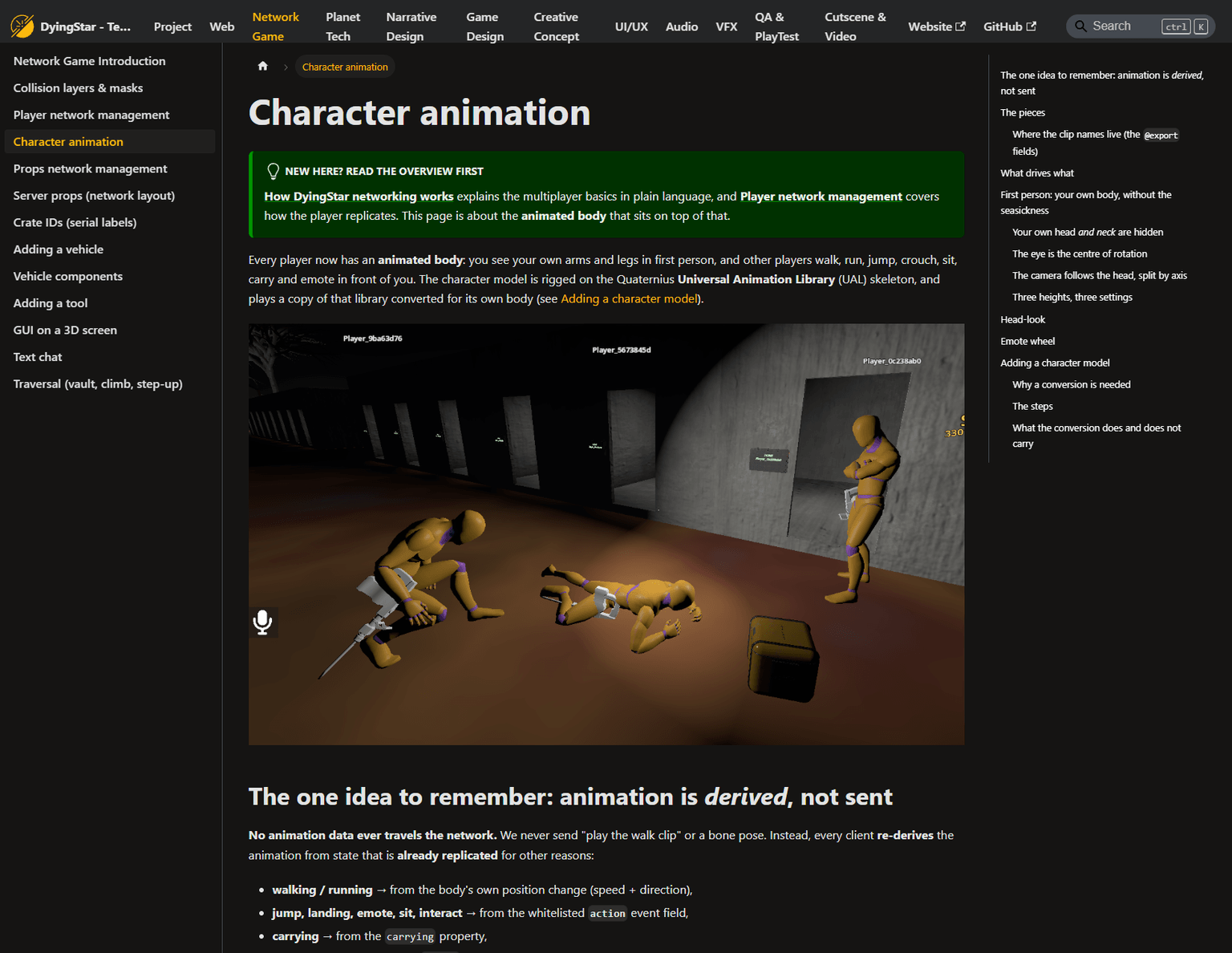Click the DyingStar logo icon
The width and height of the screenshot is (1232, 953).
click(22, 26)
